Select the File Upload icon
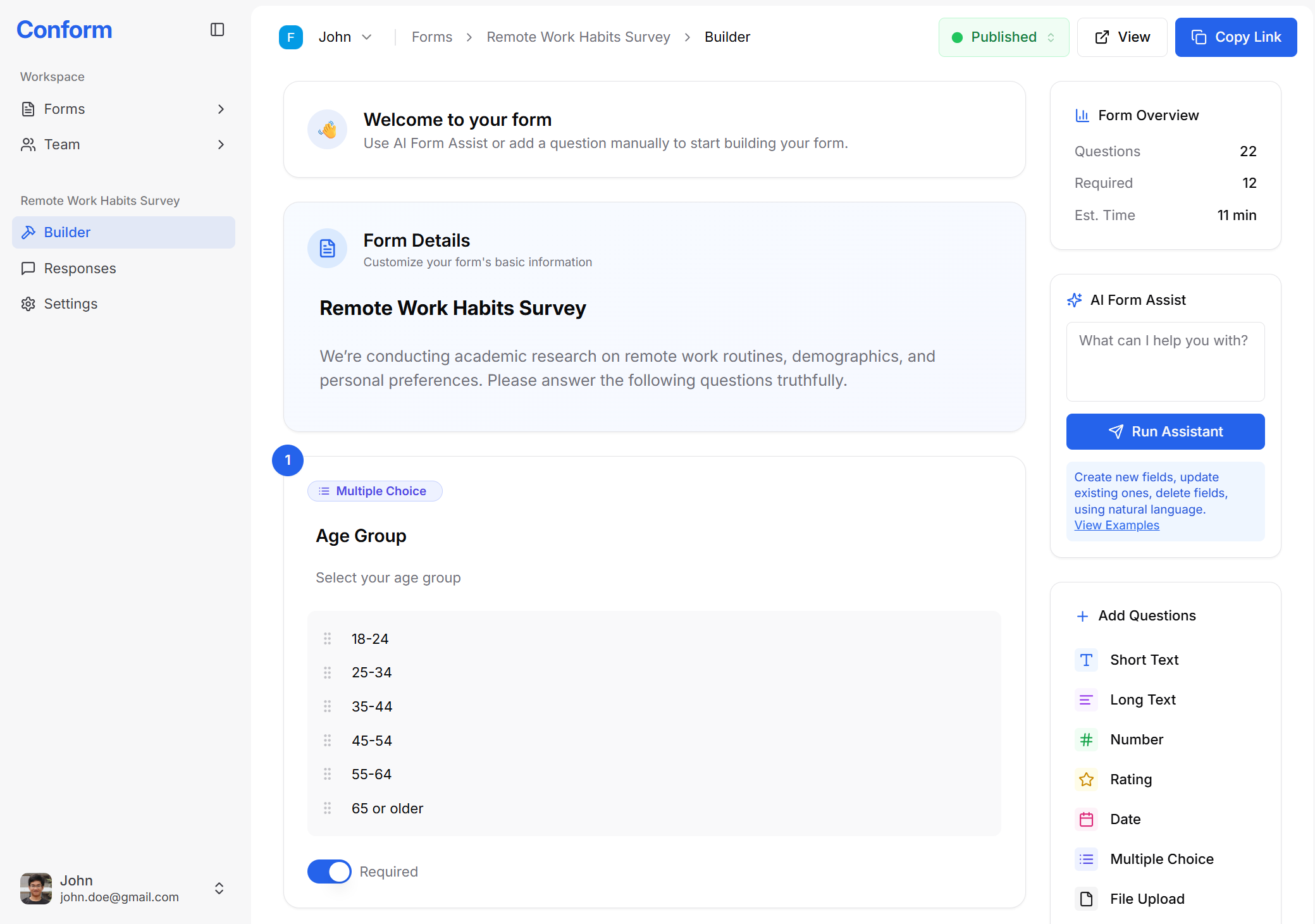The width and height of the screenshot is (1315, 924). pos(1086,899)
